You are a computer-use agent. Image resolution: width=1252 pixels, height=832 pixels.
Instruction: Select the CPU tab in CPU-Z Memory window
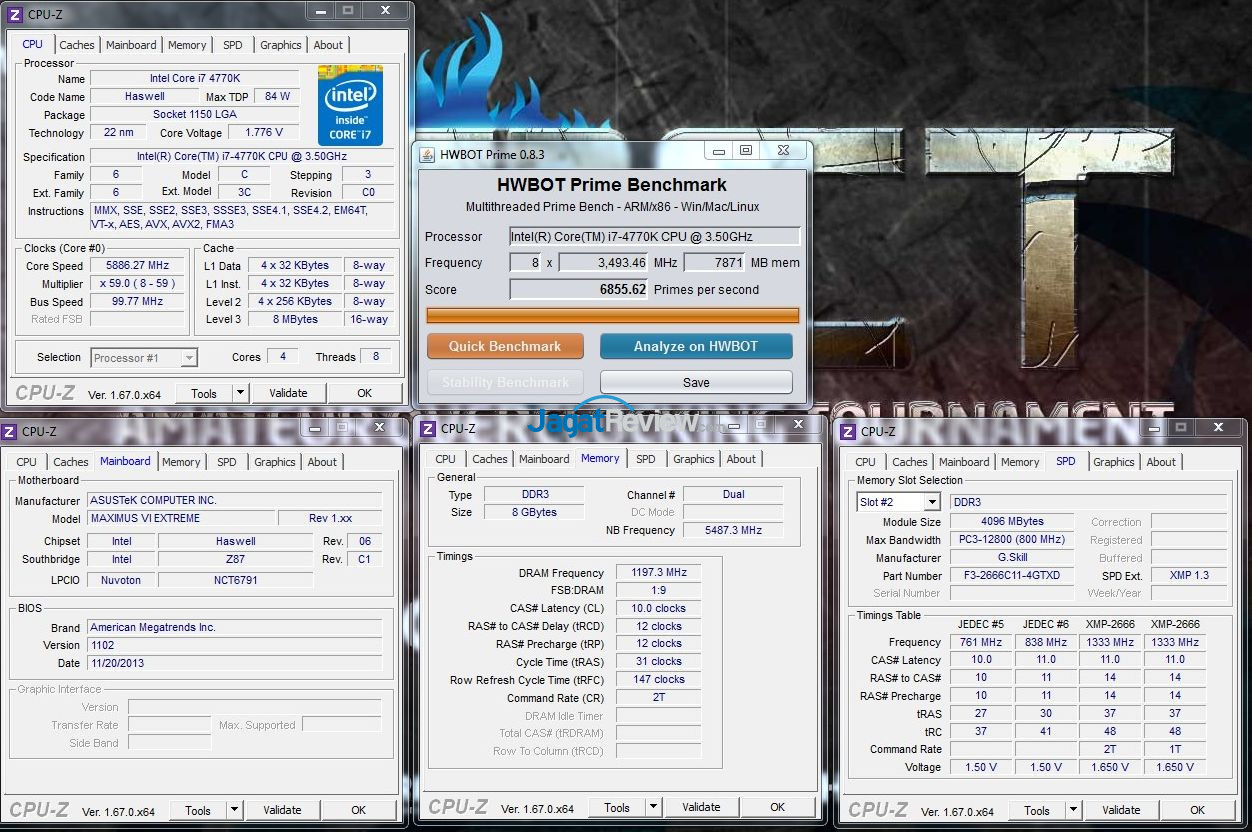tap(446, 459)
